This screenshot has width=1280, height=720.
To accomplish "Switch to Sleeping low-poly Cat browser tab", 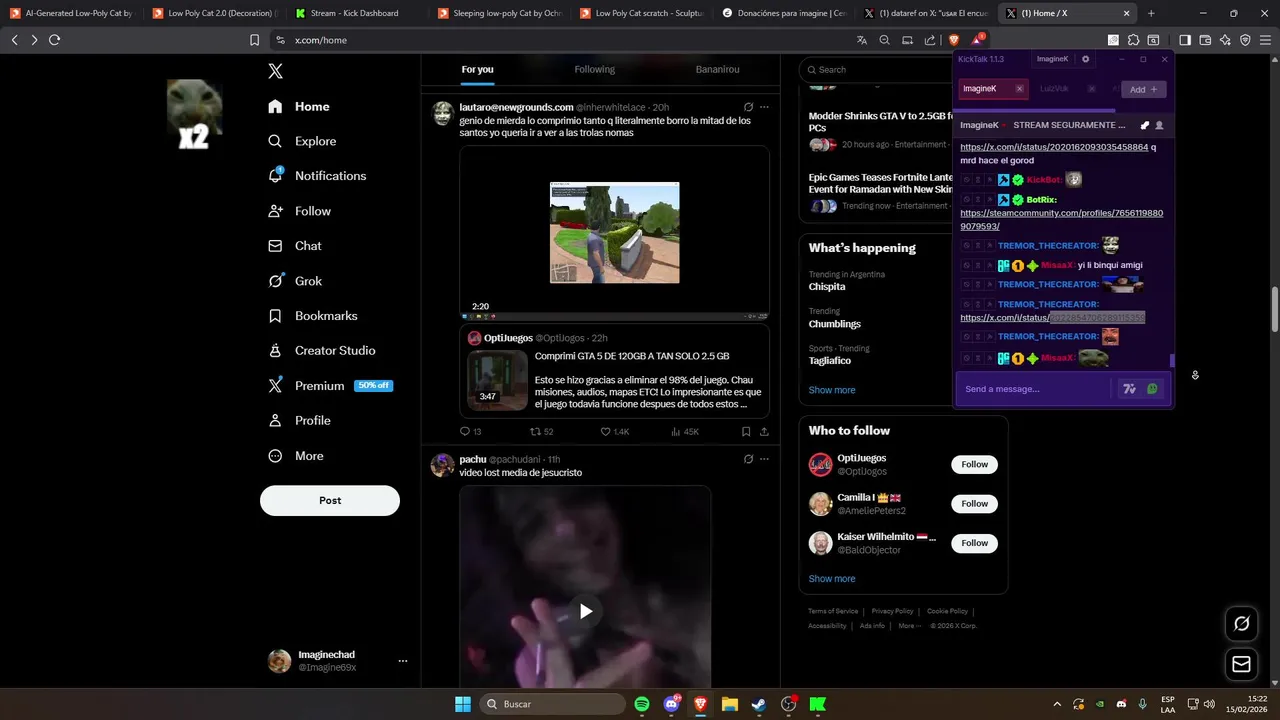I will click(x=498, y=13).
